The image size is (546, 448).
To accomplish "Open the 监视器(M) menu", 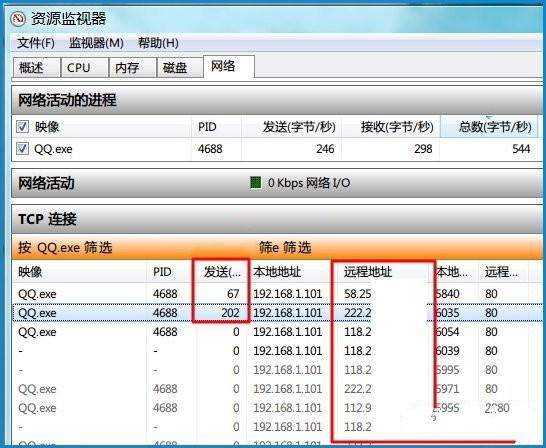I will pyautogui.click(x=96, y=43).
